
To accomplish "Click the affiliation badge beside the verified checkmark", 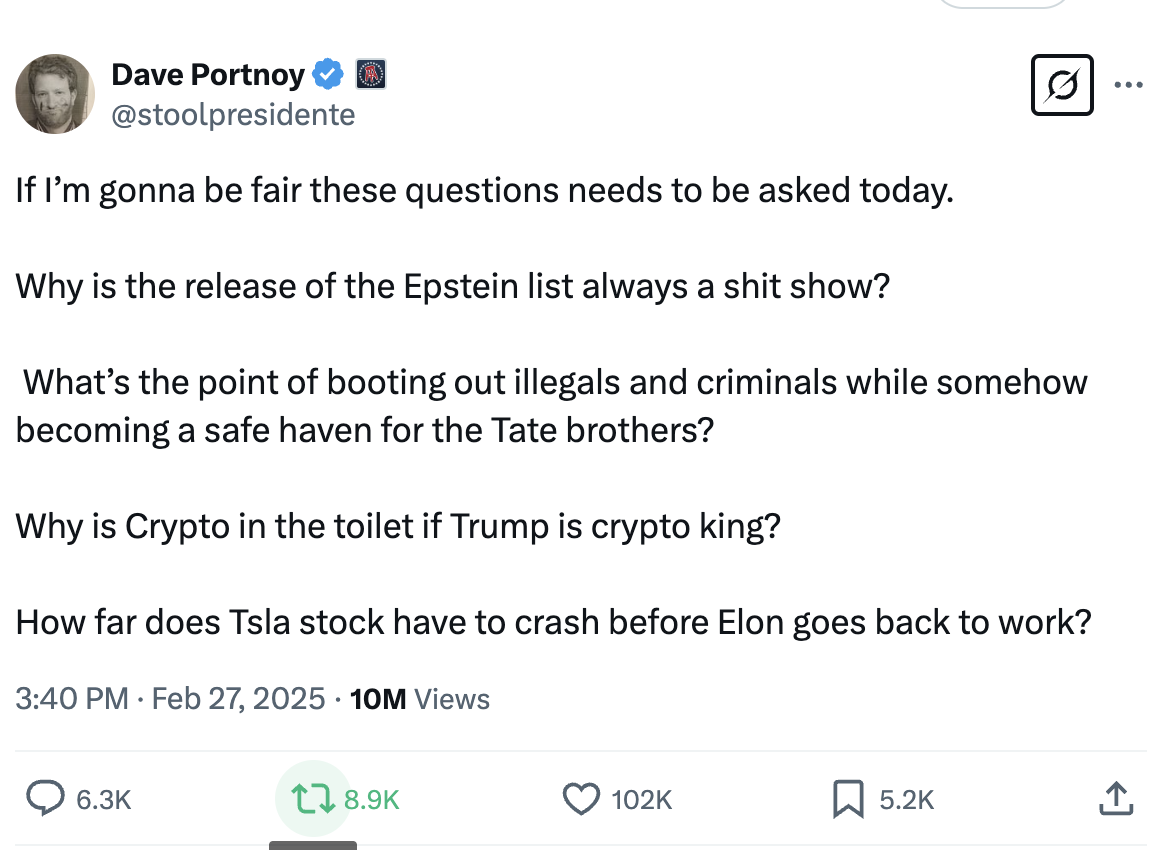I will 371,73.
